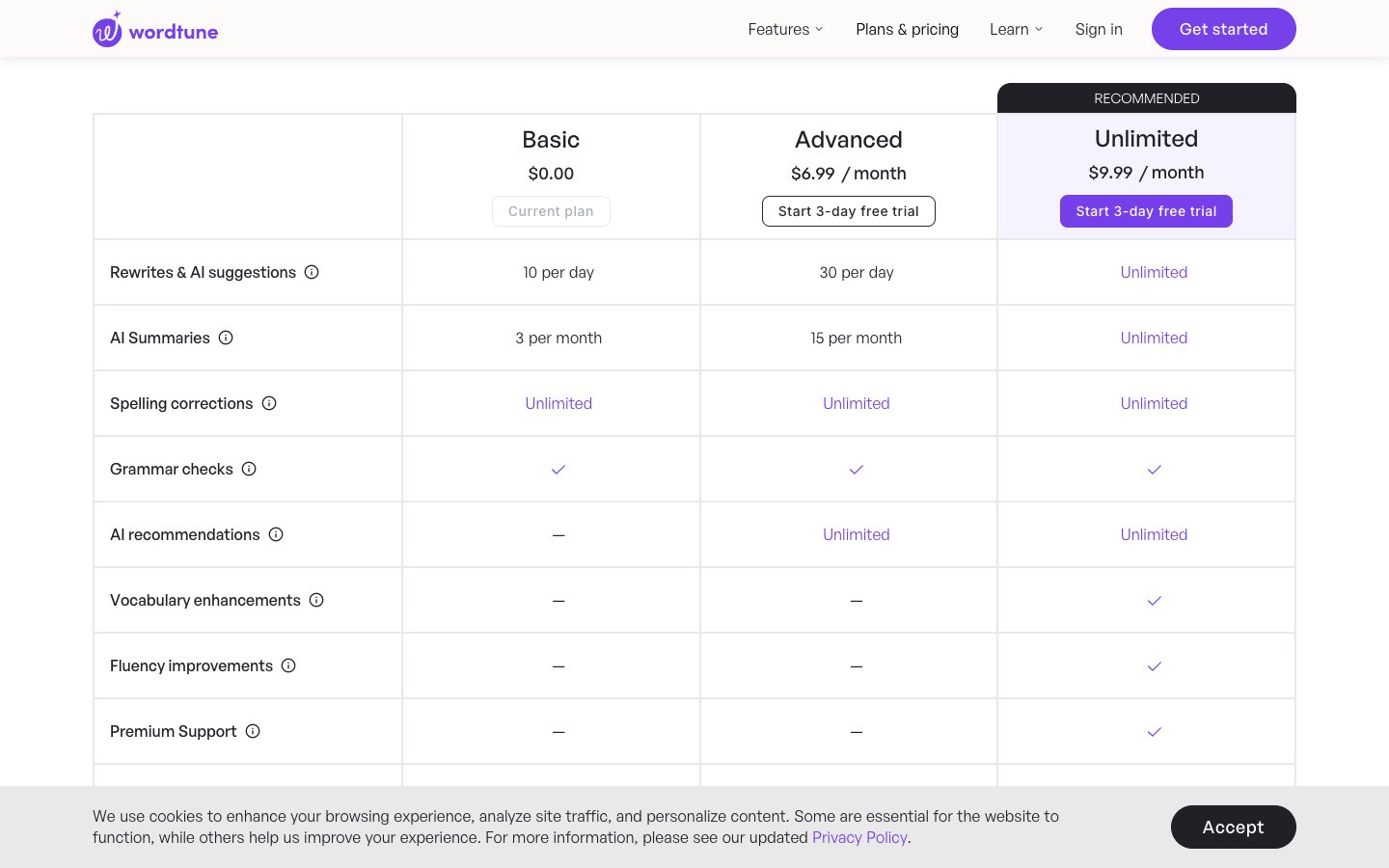Expand the Learn dropdown menu

coord(1016,30)
